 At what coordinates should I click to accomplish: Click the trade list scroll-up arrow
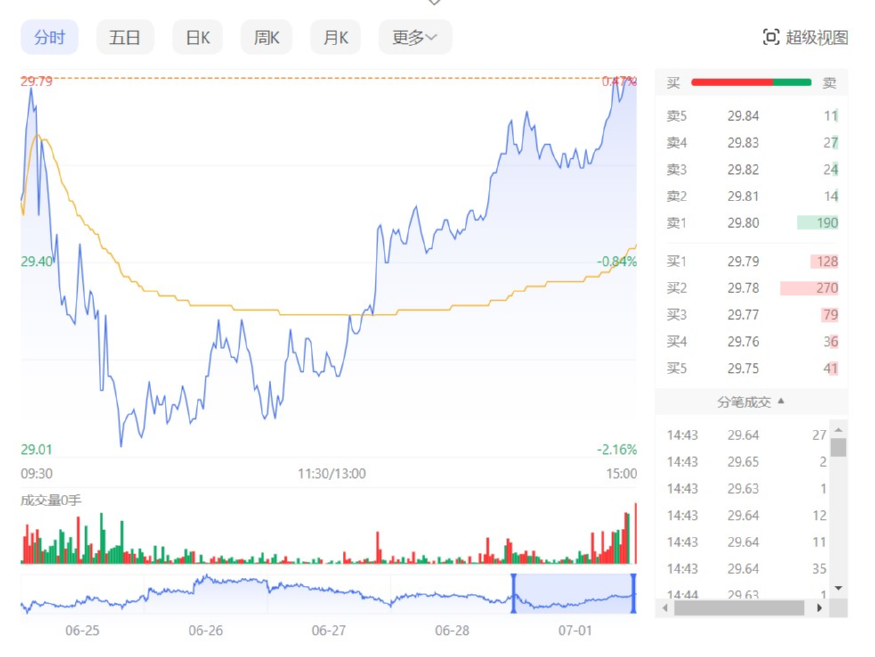click(x=838, y=430)
